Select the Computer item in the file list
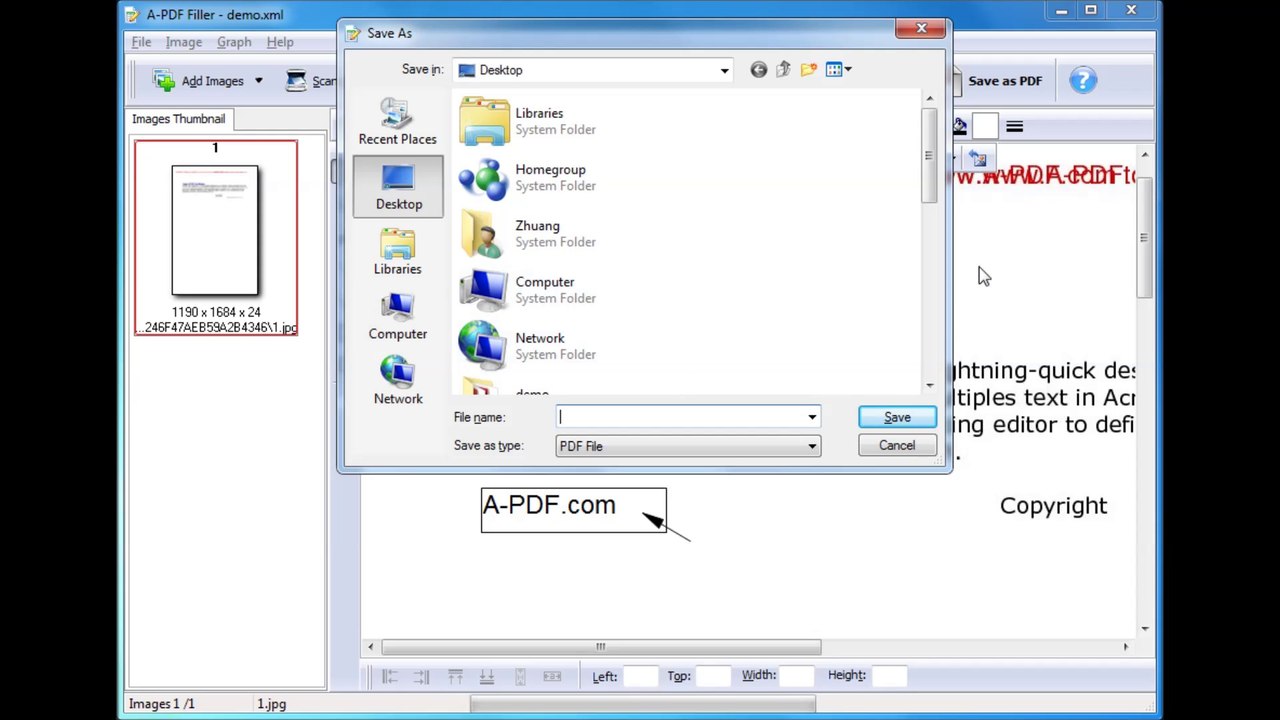Viewport: 1280px width, 720px height. [x=527, y=289]
